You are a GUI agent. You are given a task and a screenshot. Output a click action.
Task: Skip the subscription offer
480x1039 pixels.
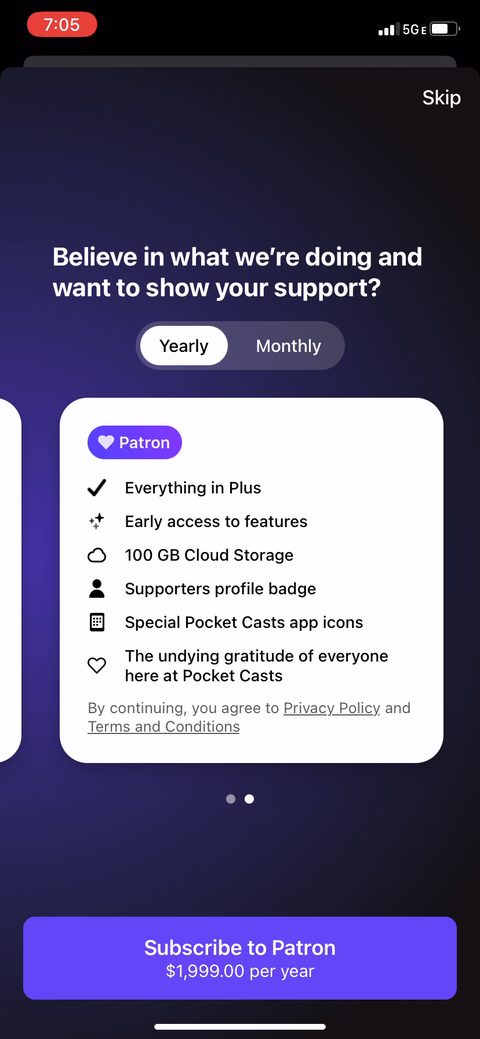441,98
